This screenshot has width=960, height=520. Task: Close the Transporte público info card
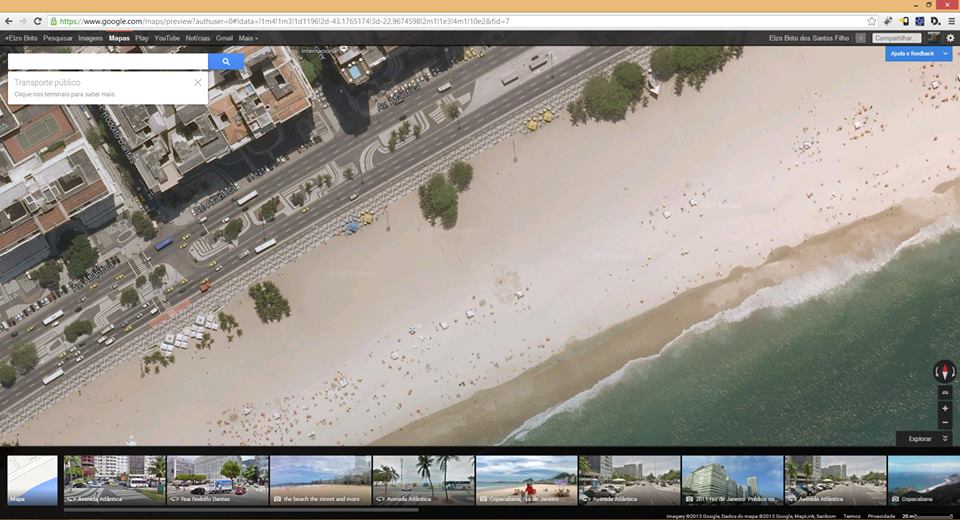[198, 82]
